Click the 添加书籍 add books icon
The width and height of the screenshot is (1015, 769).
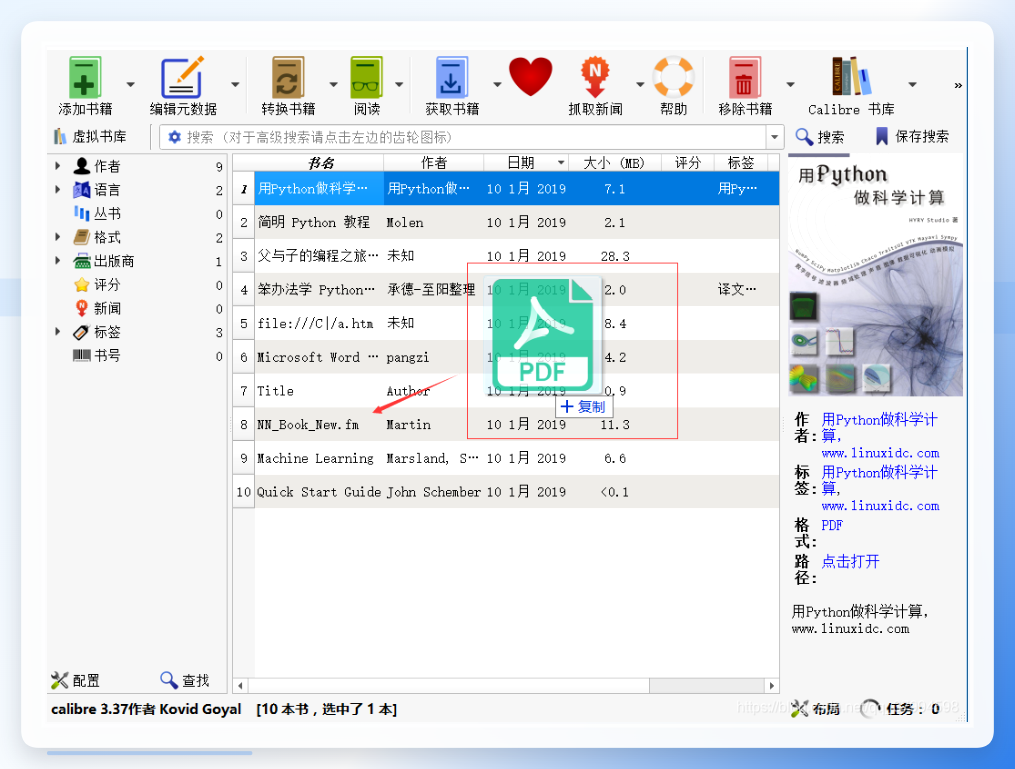coord(85,78)
